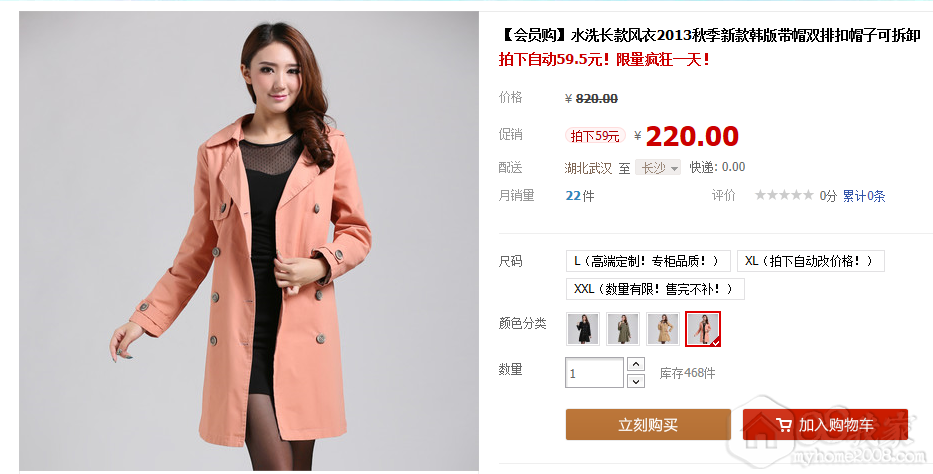This screenshot has height=474, width=933.
Task: Select the XXL size option
Action: point(655,289)
